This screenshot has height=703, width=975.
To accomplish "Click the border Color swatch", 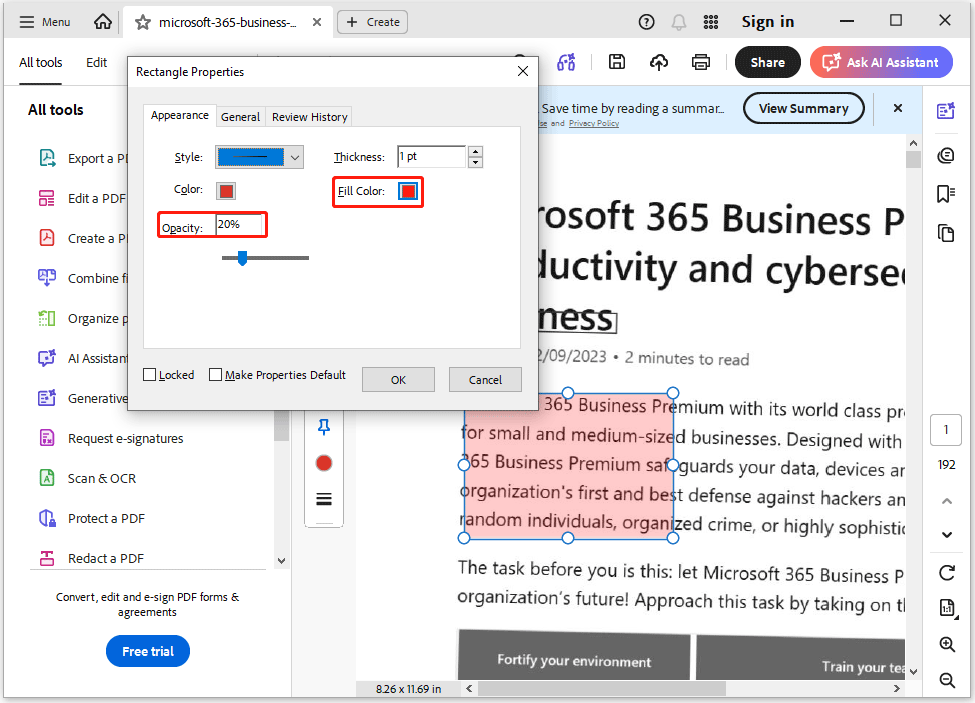I will (226, 191).
